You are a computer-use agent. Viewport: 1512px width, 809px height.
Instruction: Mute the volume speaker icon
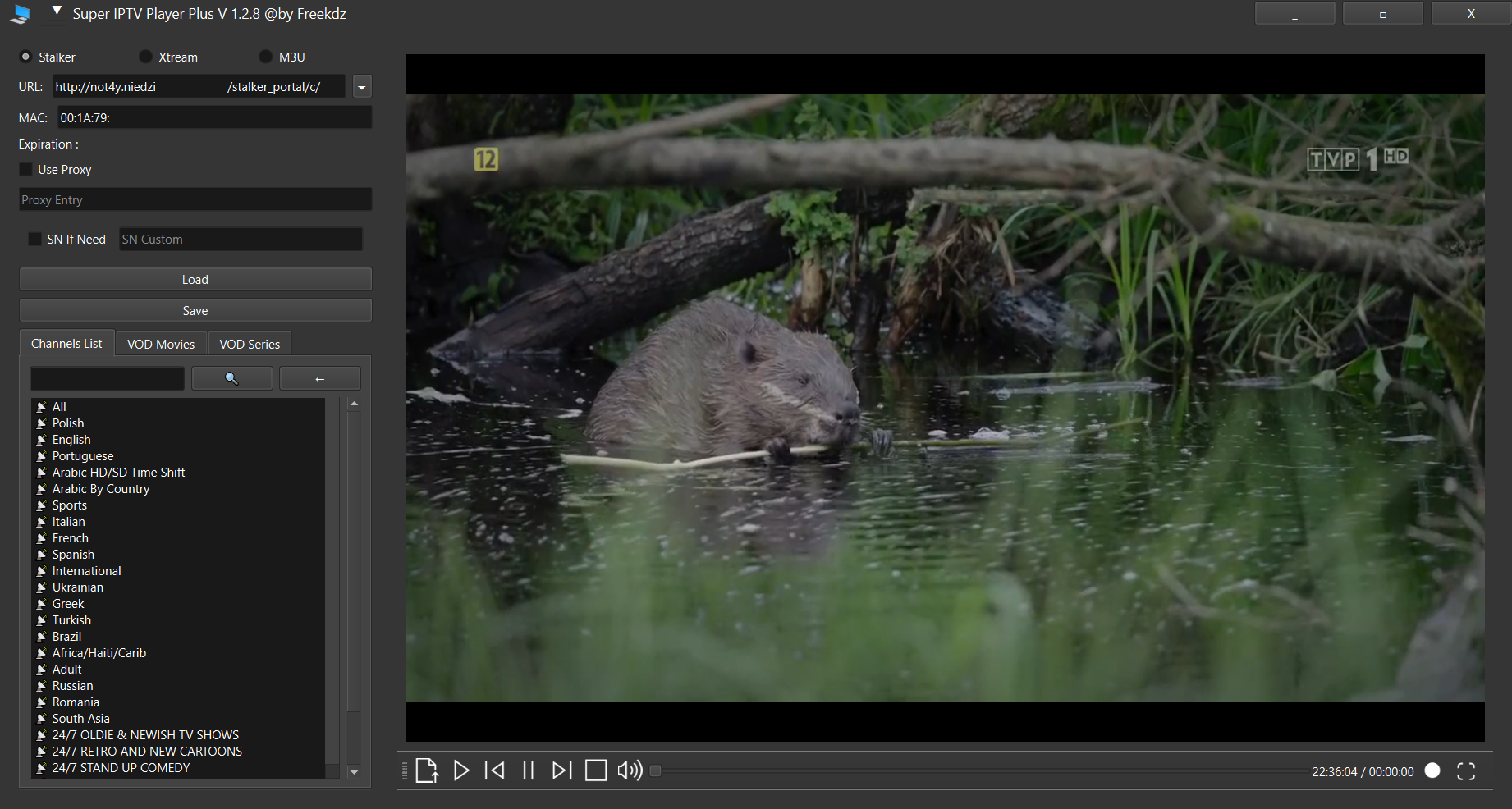[x=630, y=770]
